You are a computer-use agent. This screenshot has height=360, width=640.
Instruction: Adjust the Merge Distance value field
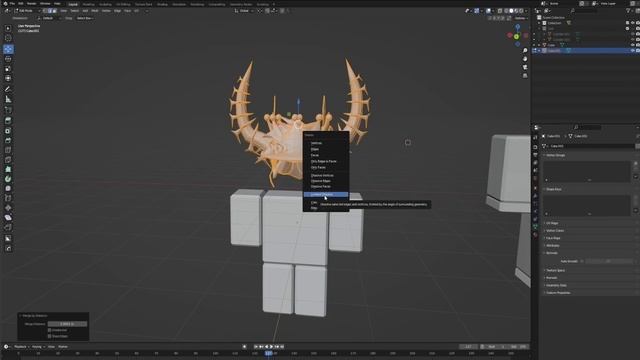(x=67, y=324)
